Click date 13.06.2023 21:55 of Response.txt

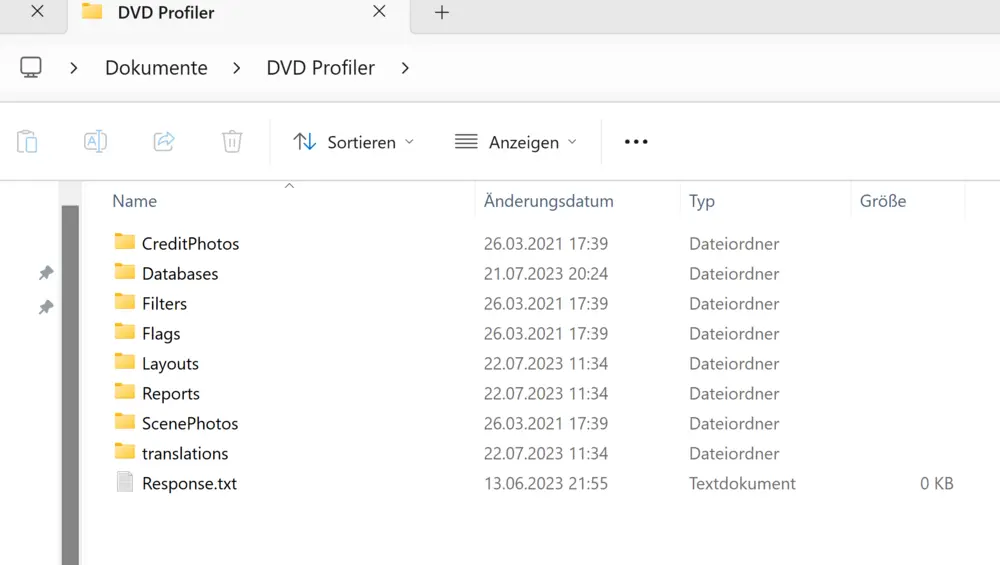545,483
